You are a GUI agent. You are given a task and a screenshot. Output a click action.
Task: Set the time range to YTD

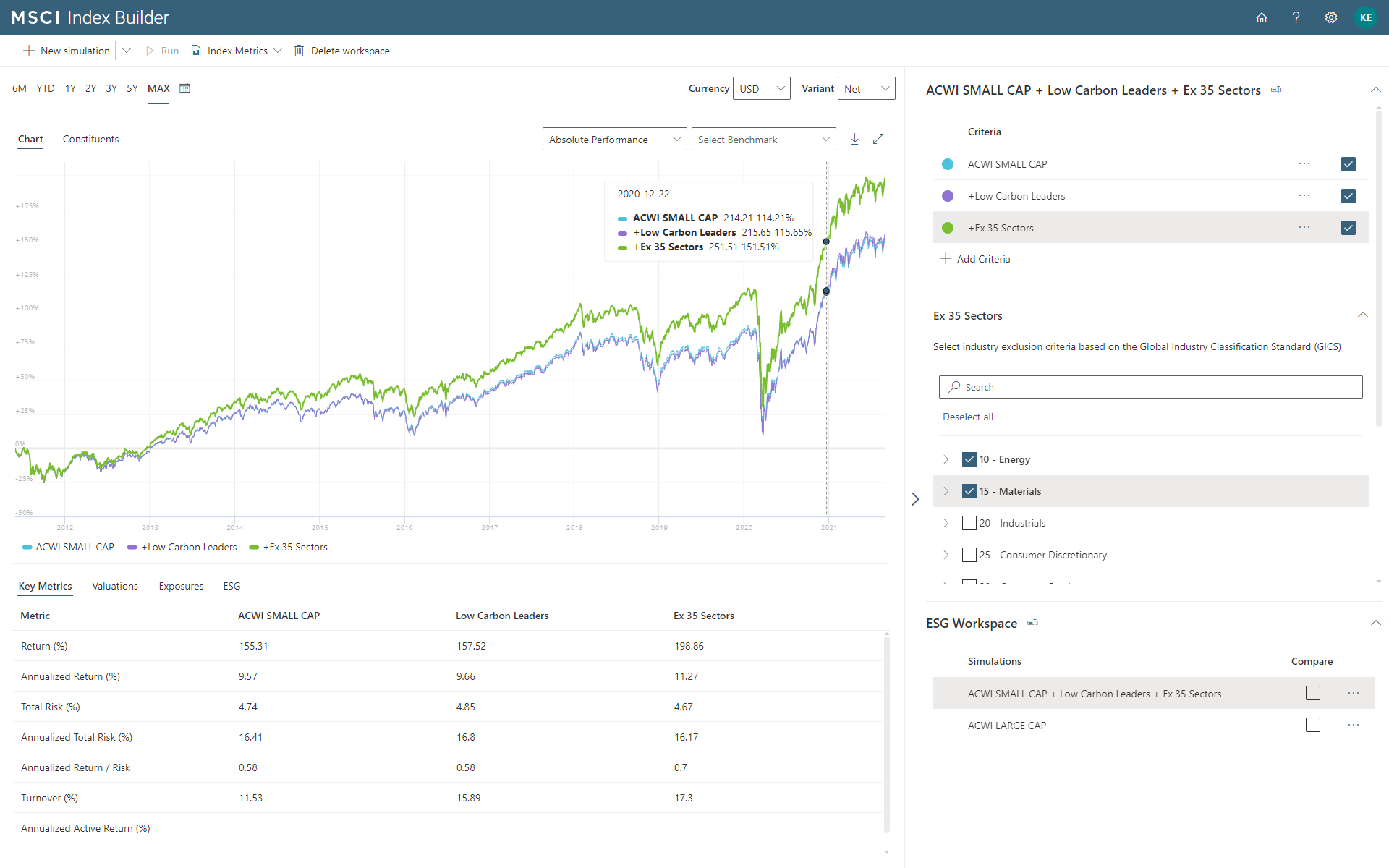click(46, 88)
